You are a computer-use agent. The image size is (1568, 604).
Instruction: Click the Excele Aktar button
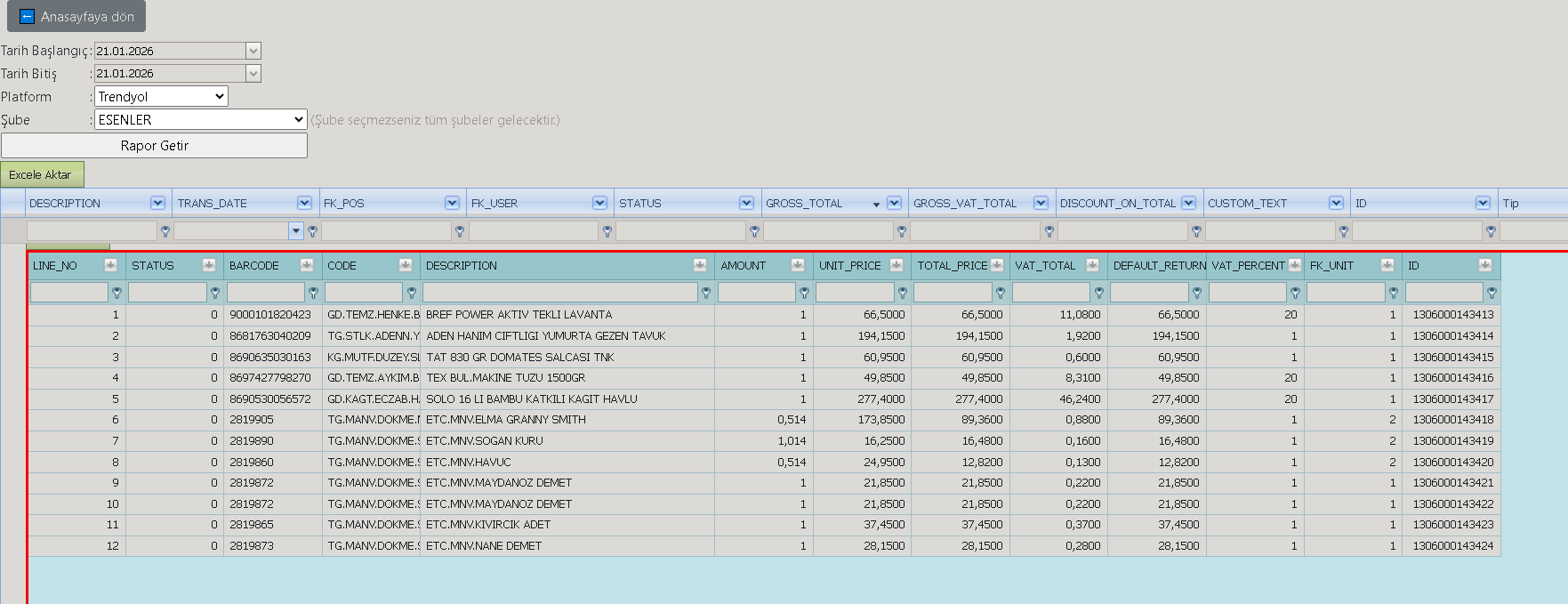pyautogui.click(x=42, y=174)
